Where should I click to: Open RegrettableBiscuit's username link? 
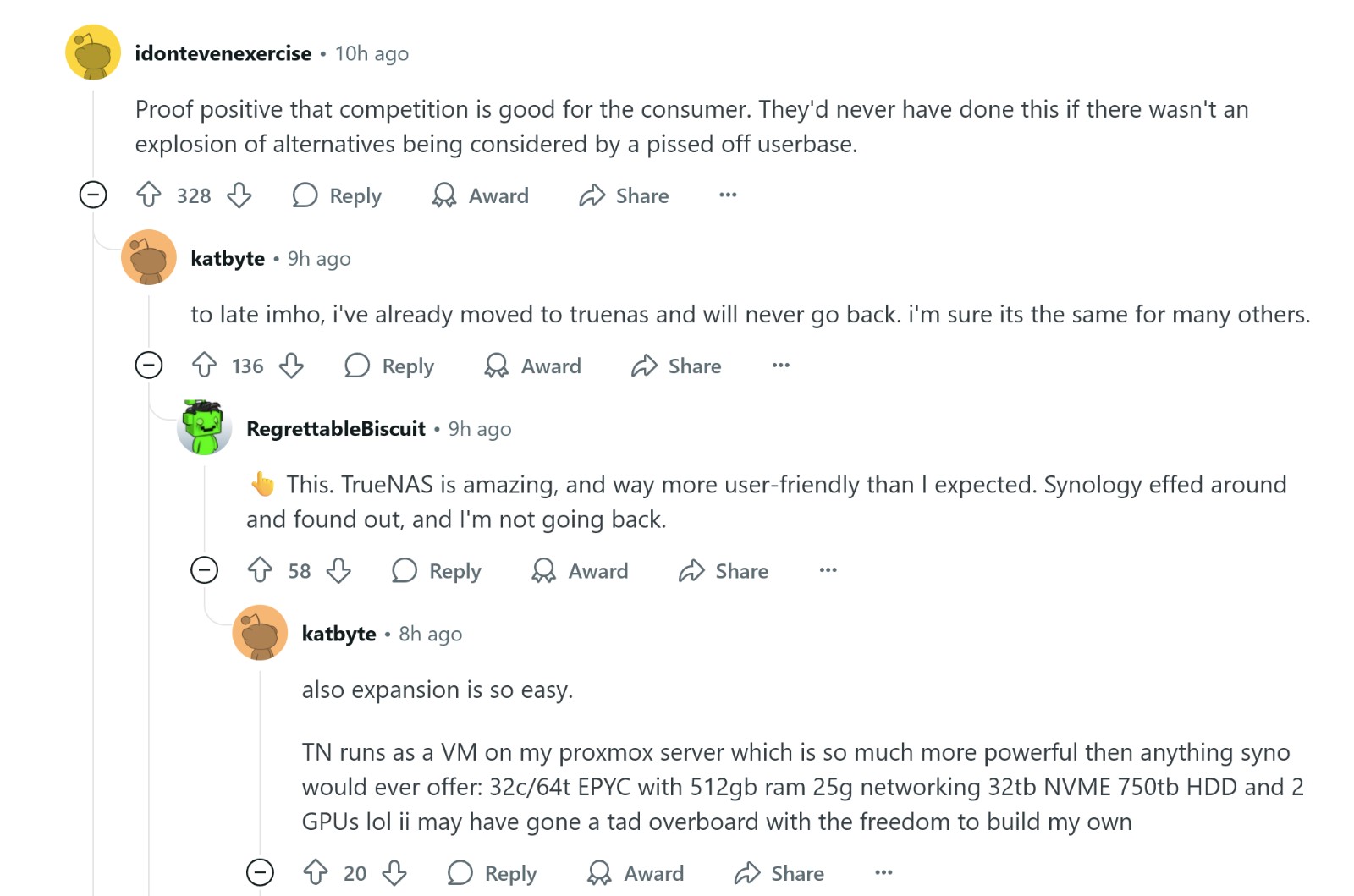click(335, 429)
